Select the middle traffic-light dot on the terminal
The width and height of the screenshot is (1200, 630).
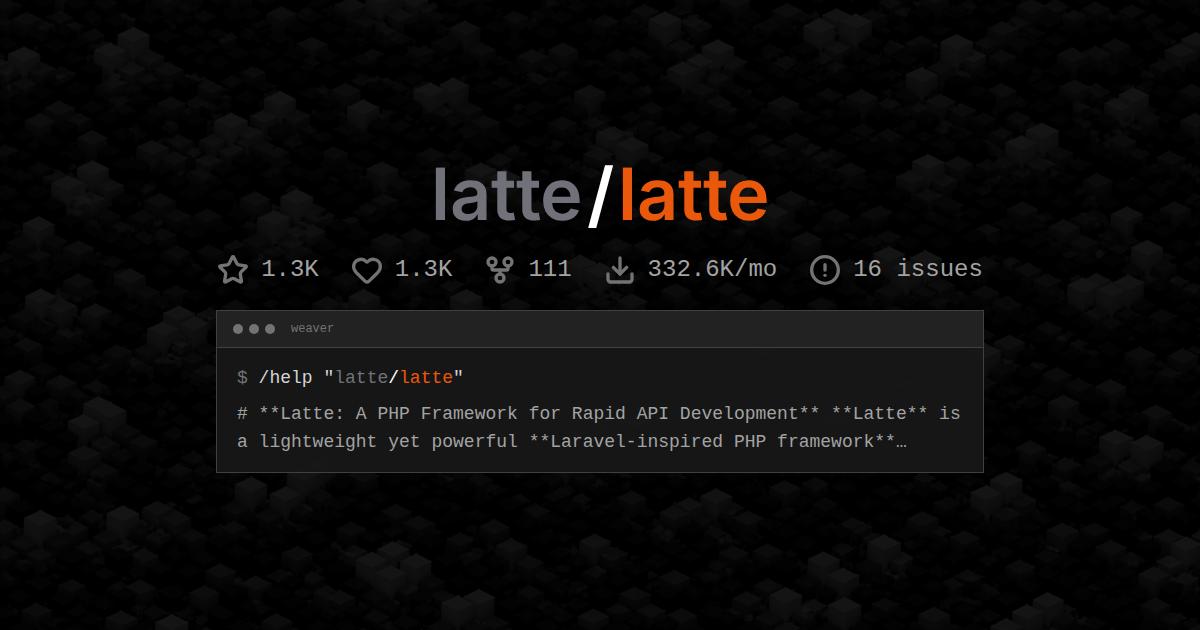(253, 327)
